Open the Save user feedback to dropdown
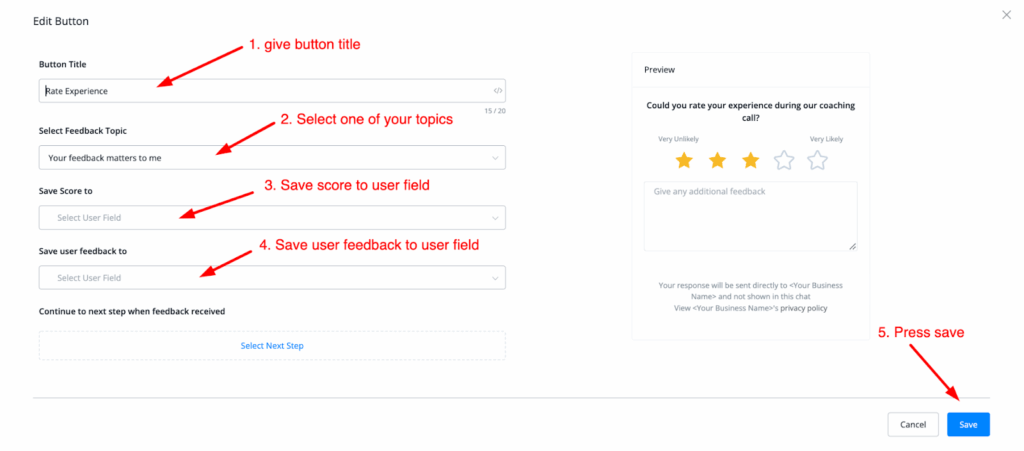1024x451 pixels. point(271,278)
